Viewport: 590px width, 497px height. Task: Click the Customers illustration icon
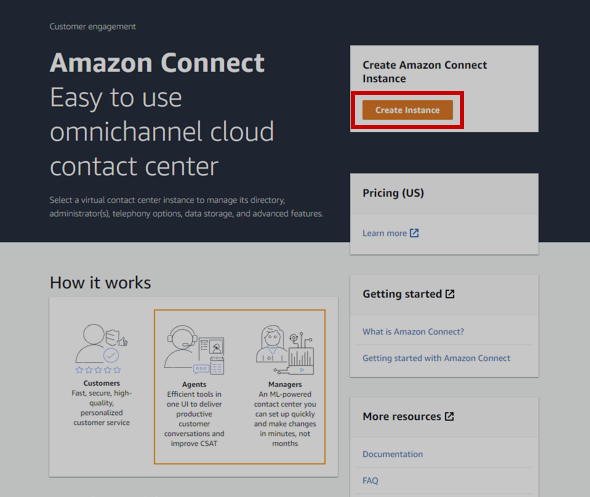pos(101,343)
